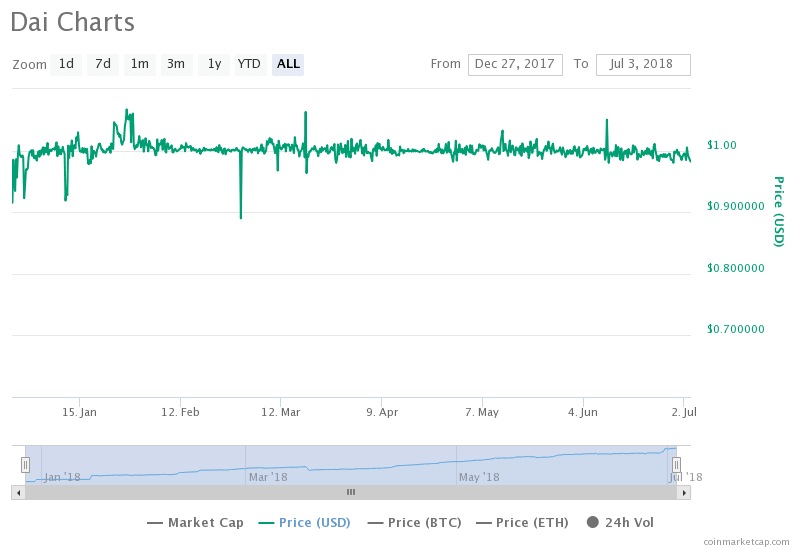800x550 pixels.
Task: Toggle Price (USD) series in legend
Action: (x=304, y=522)
